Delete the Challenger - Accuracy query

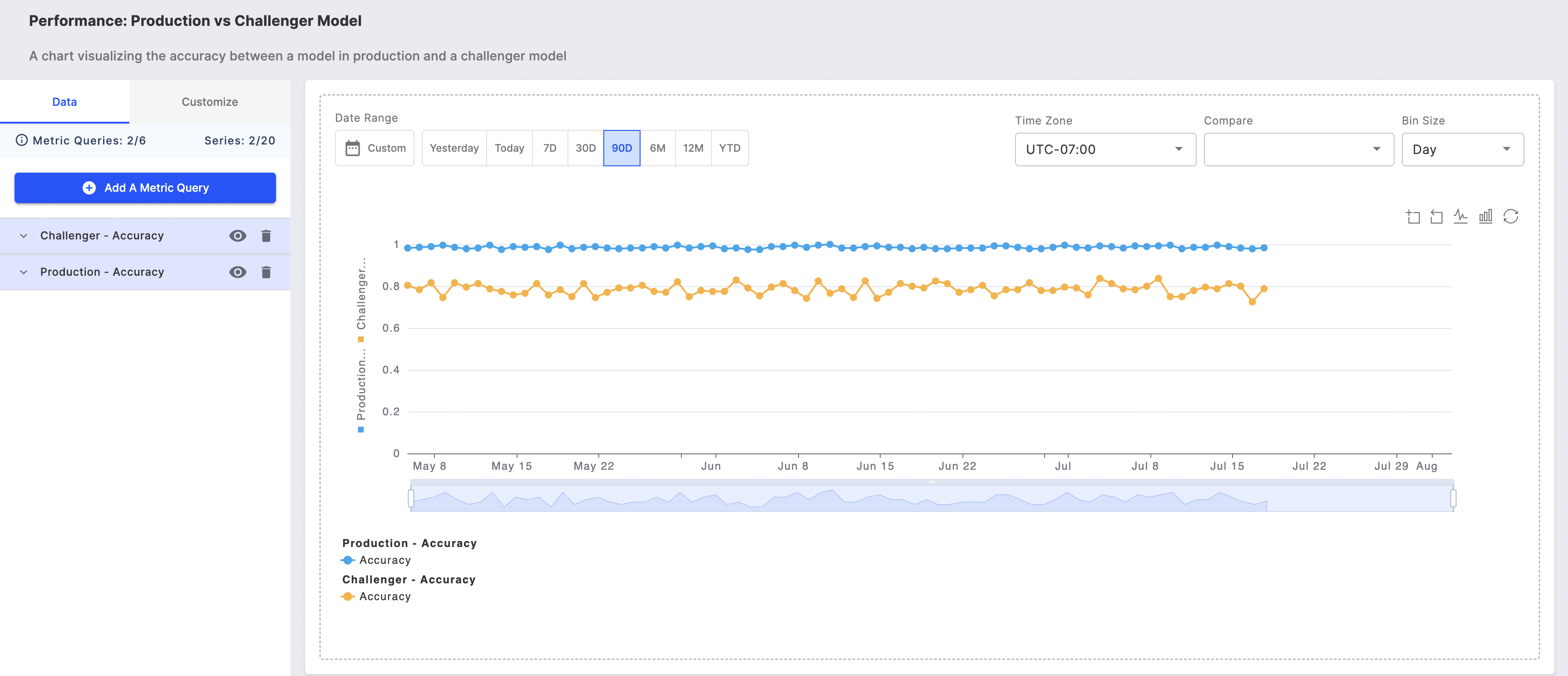click(266, 236)
